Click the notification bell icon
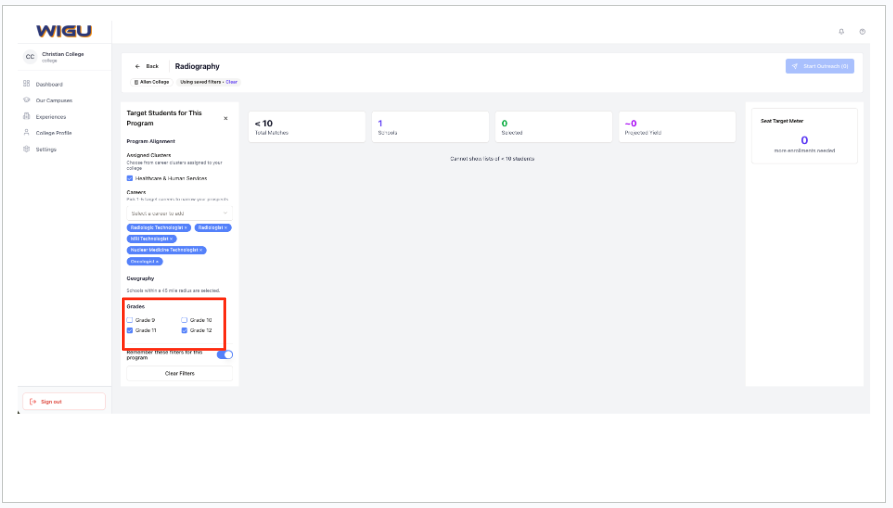This screenshot has height=508, width=893. (x=841, y=32)
